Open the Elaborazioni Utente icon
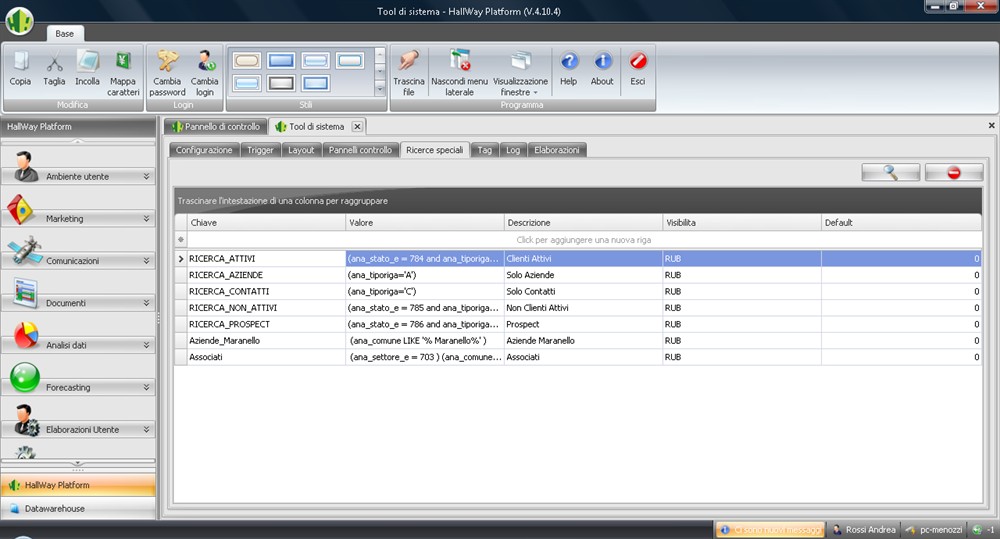This screenshot has width=1000, height=539. click(x=27, y=420)
